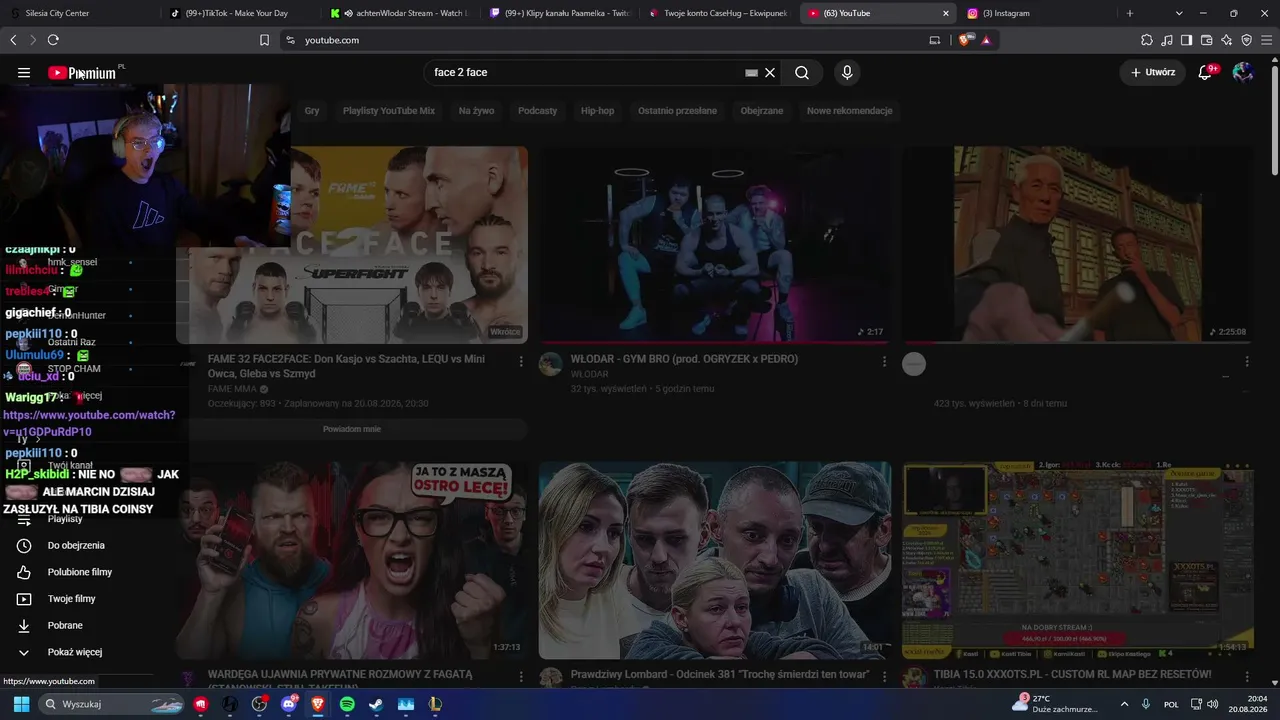Switch to the achtenWlodar Stream tab
Screen dimensions: 1280x720
coord(400,13)
